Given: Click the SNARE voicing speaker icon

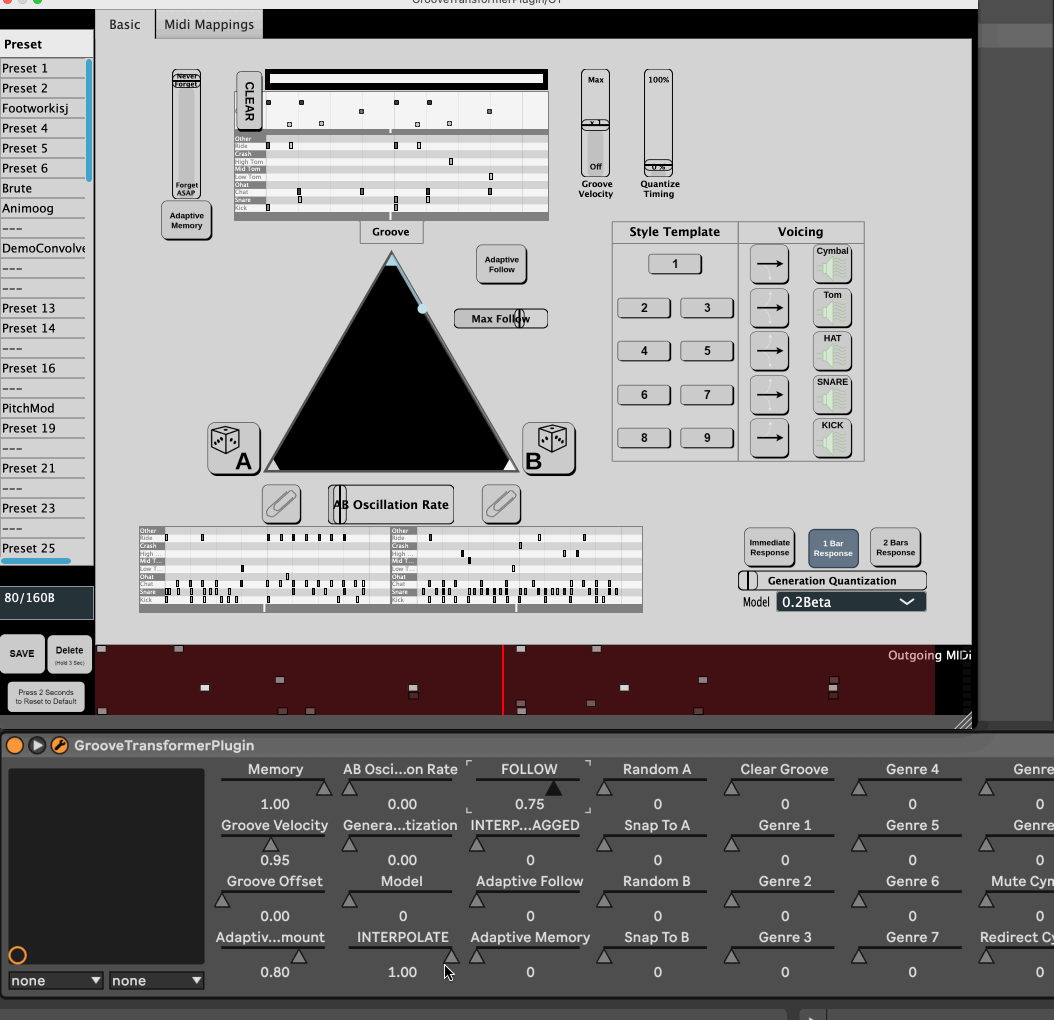Looking at the screenshot, I should tap(832, 396).
